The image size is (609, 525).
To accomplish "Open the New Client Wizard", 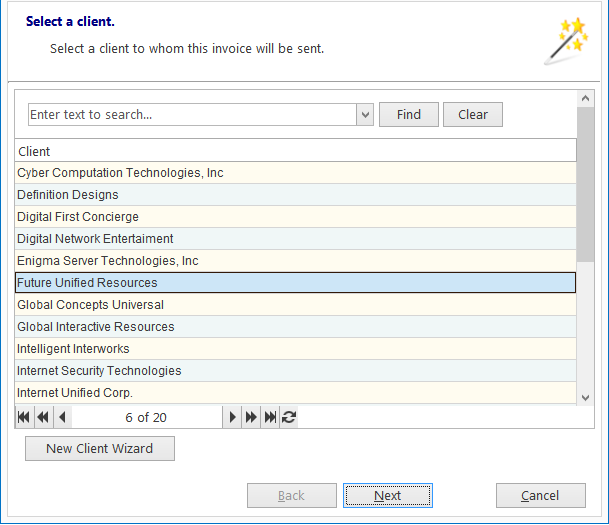I will (100, 449).
